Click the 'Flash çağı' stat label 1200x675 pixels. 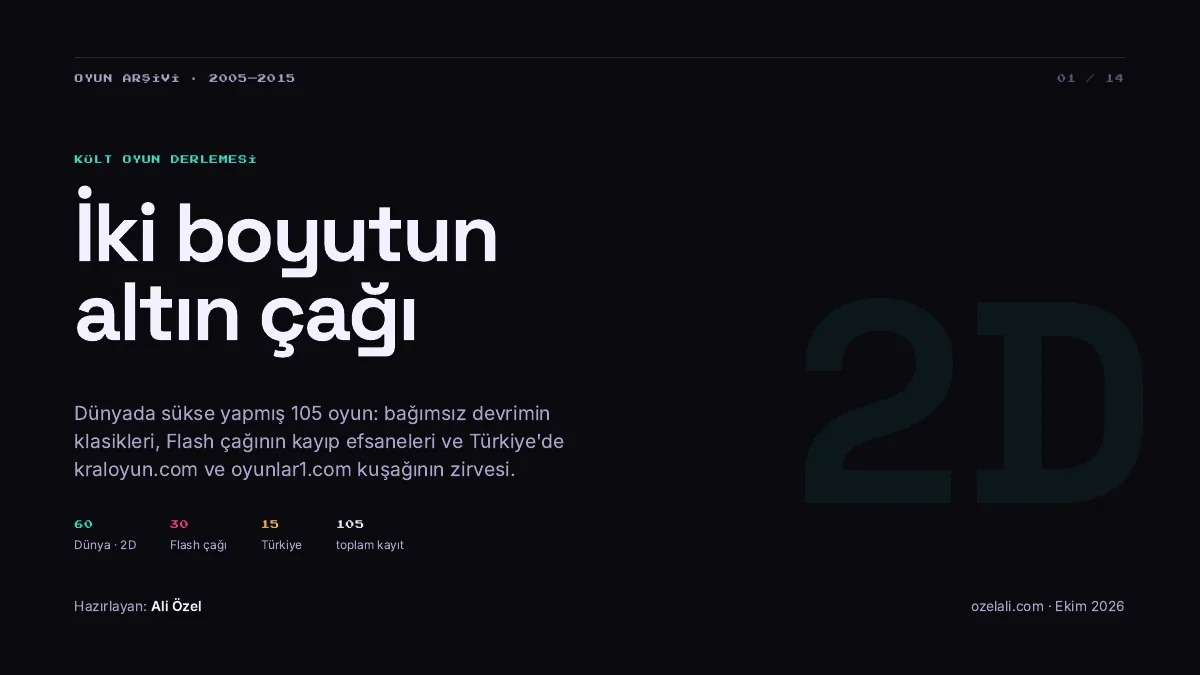198,545
